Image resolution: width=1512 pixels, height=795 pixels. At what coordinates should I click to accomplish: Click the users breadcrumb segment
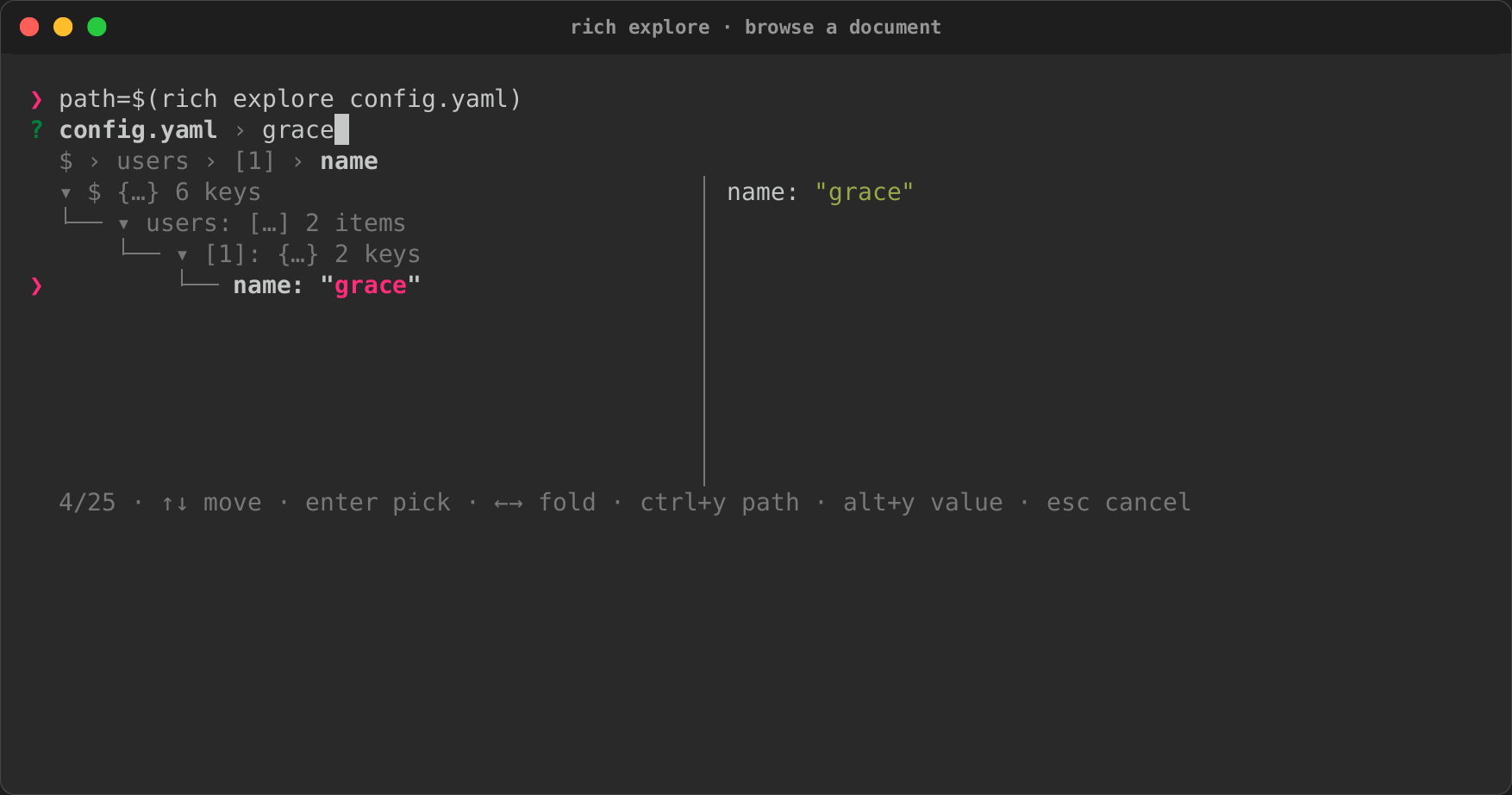153,161
